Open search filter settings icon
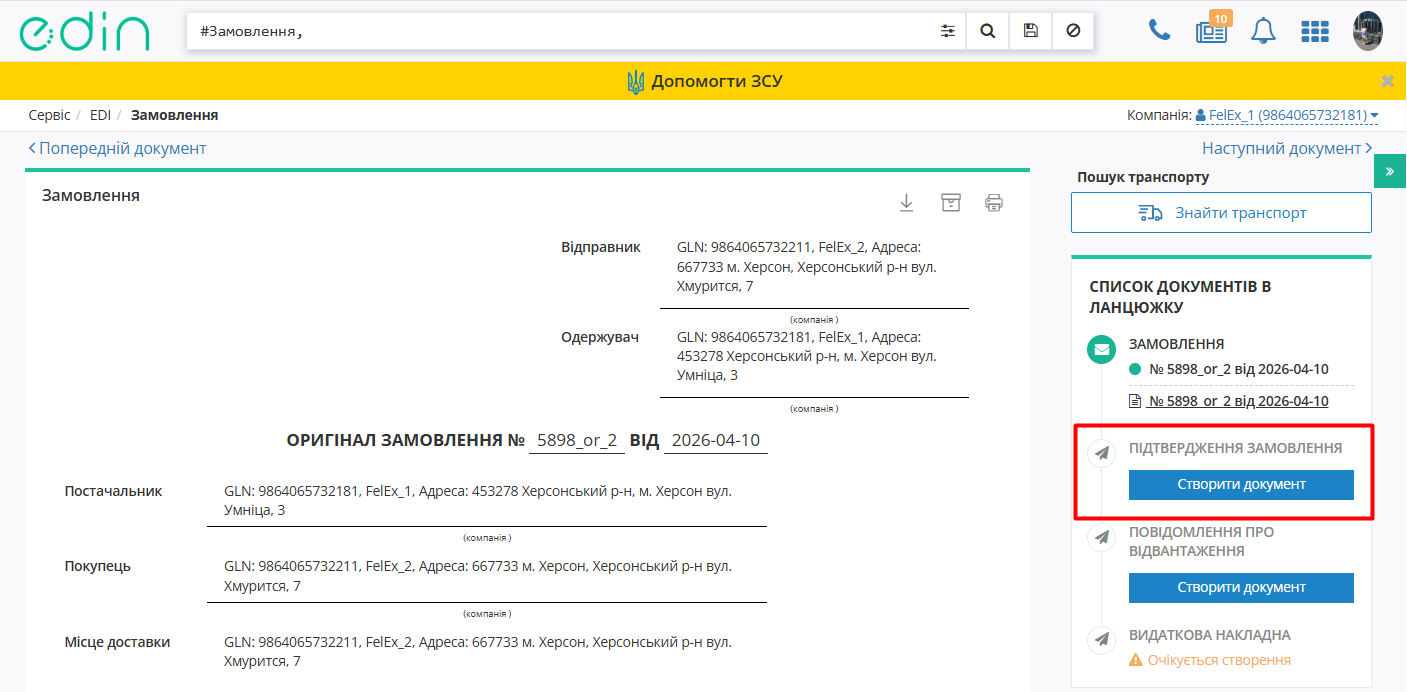This screenshot has height=692, width=1407. pyautogui.click(x=948, y=31)
